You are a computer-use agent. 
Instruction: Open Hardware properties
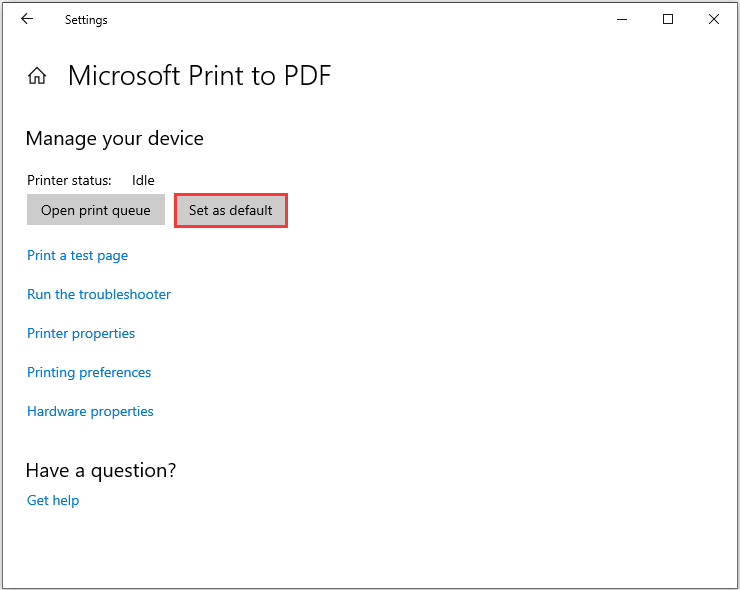tap(90, 411)
